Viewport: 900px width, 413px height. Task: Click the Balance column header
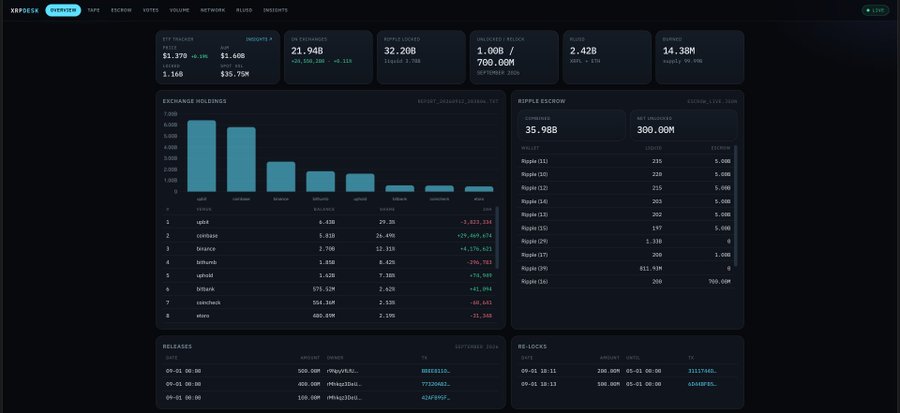coord(324,209)
